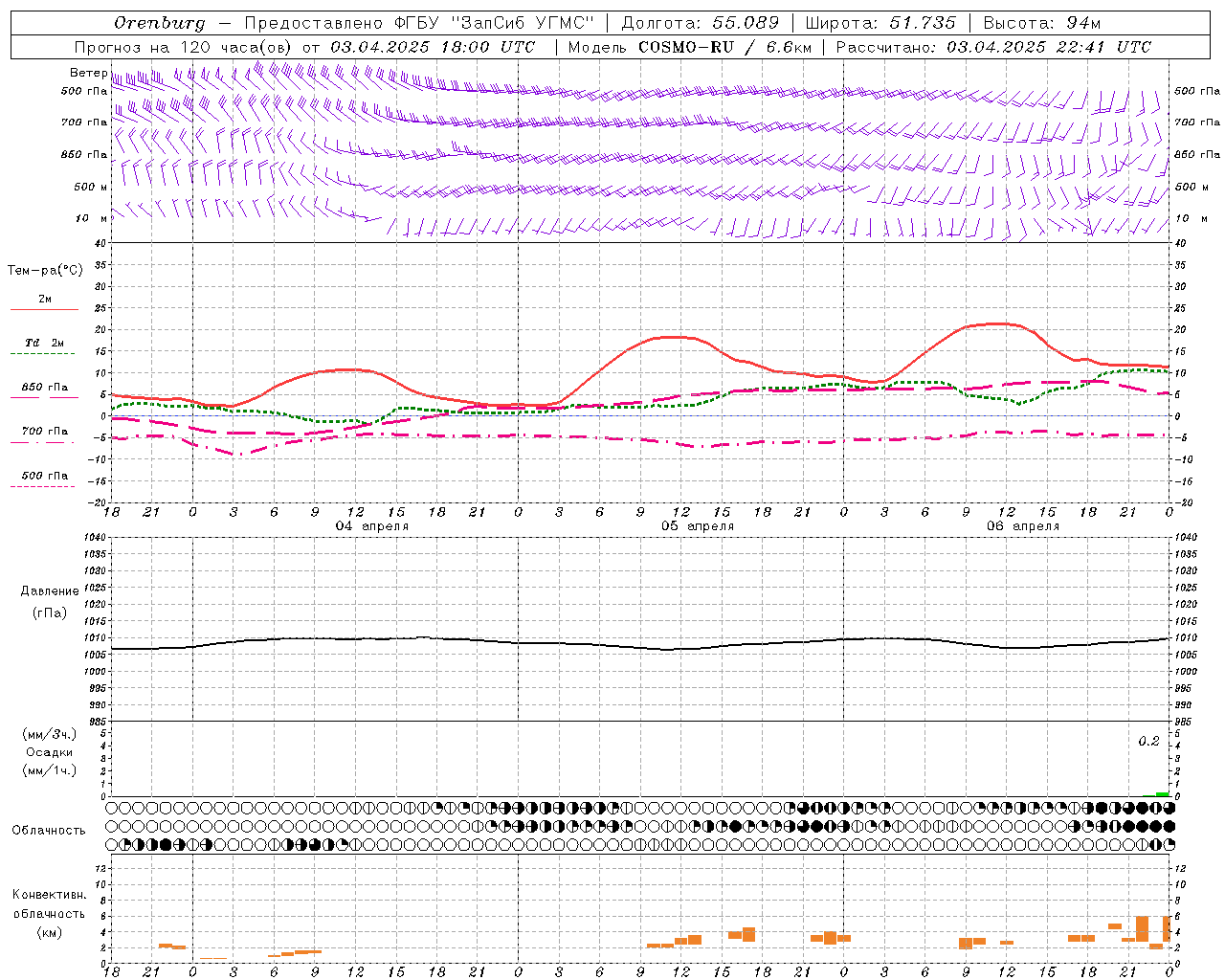Select the 'Тем-ра(°C)' temperature label
This screenshot has height=980, width=1225.
pyautogui.click(x=45, y=271)
